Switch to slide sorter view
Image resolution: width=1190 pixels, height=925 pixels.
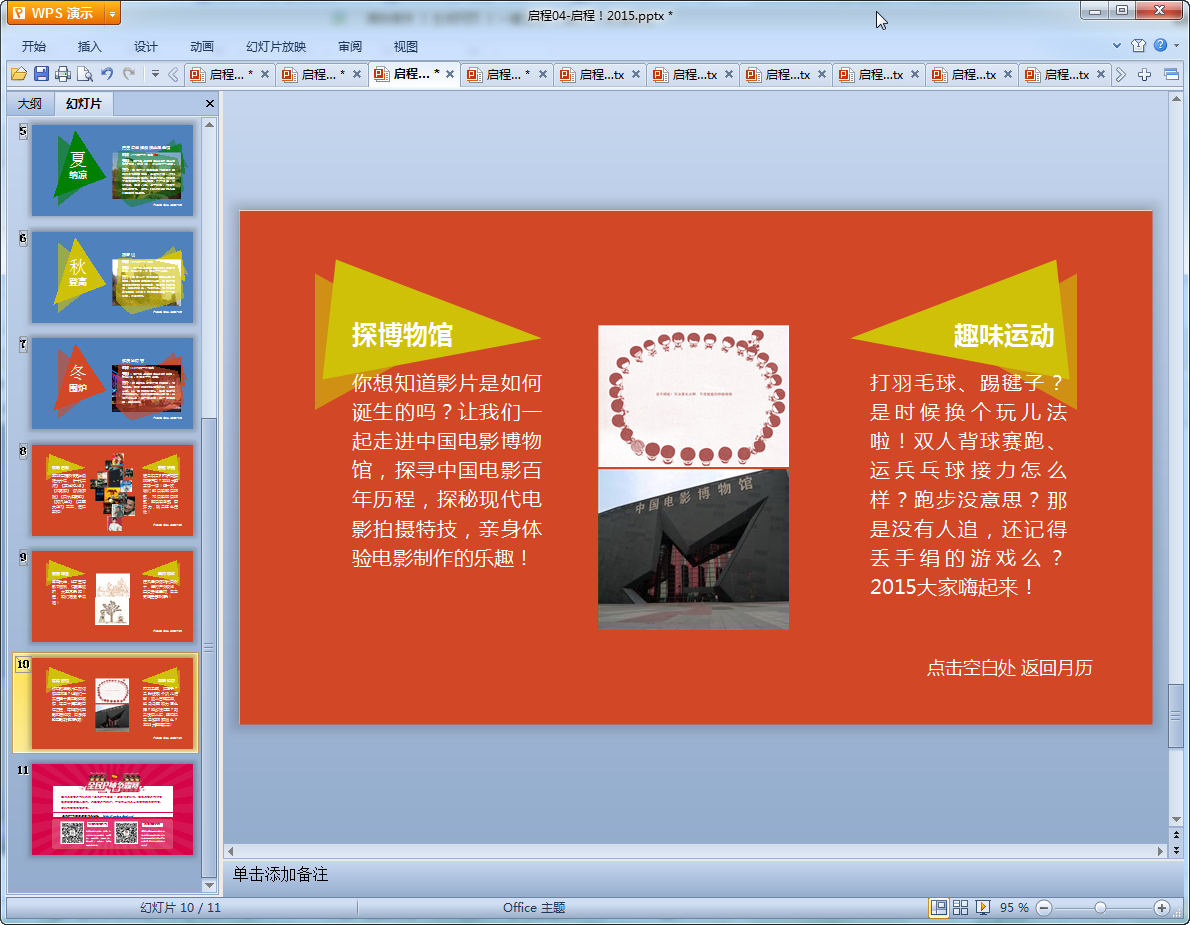(x=961, y=908)
